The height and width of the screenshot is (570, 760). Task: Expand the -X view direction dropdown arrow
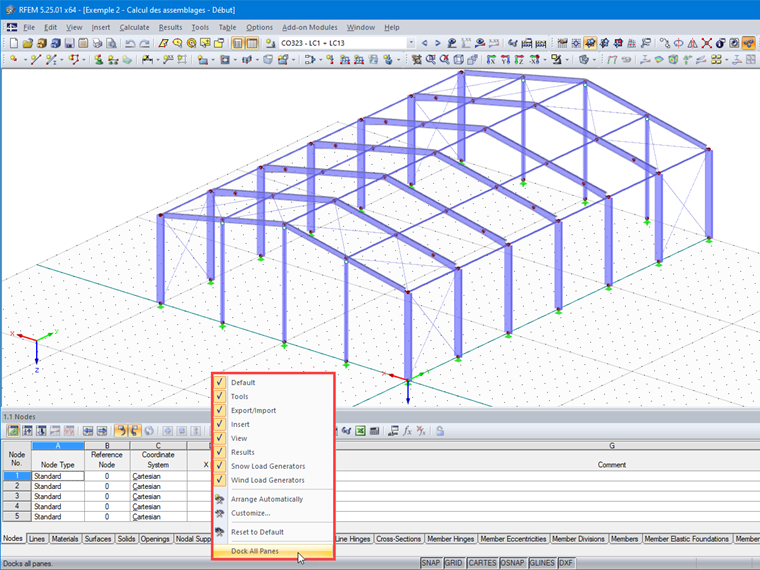tap(545, 60)
